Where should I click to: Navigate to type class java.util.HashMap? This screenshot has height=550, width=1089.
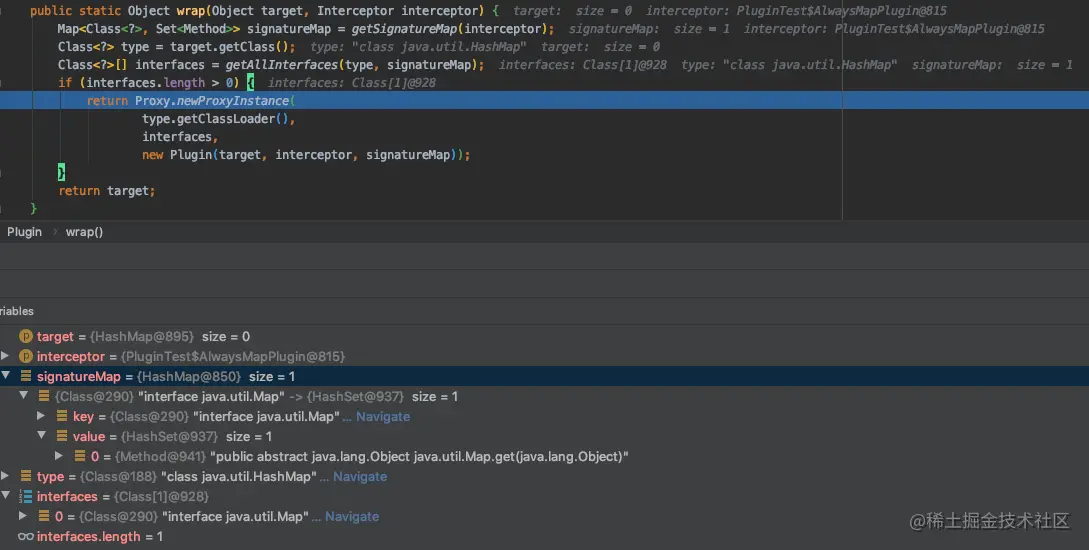(x=360, y=476)
